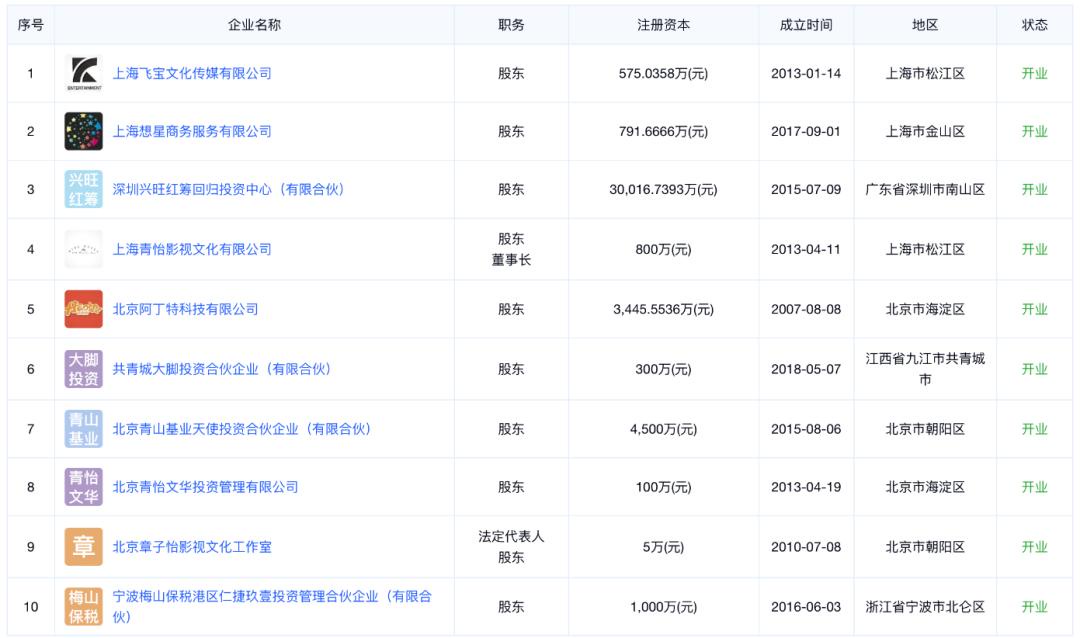Click the date 2007-08-08

pos(806,309)
